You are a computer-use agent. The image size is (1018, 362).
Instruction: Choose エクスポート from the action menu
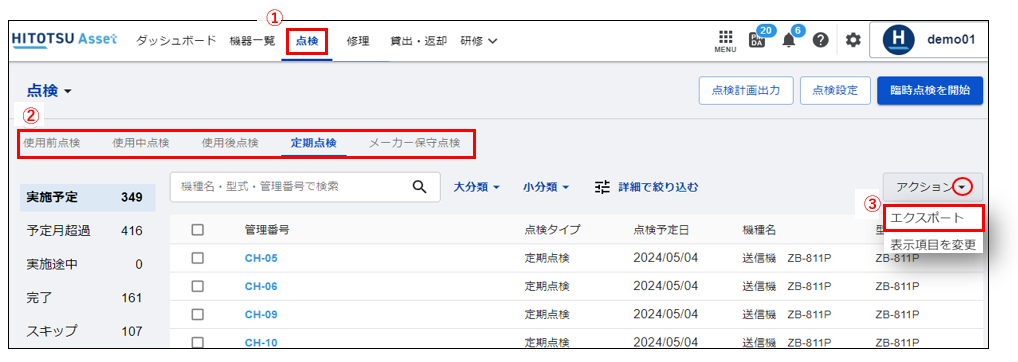(933, 218)
